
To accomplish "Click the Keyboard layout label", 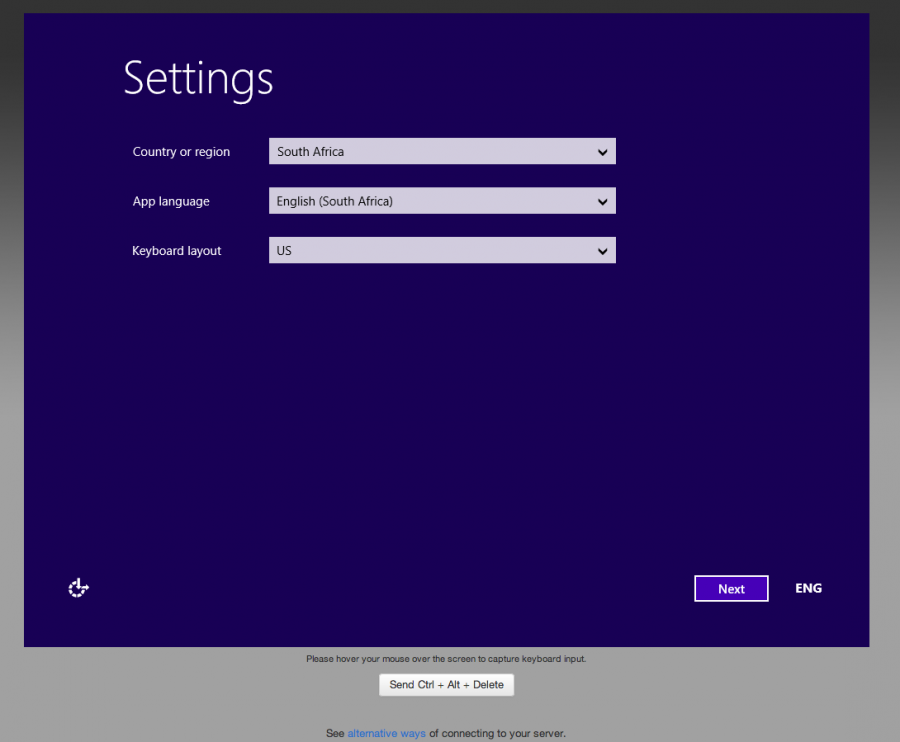I will coord(176,251).
